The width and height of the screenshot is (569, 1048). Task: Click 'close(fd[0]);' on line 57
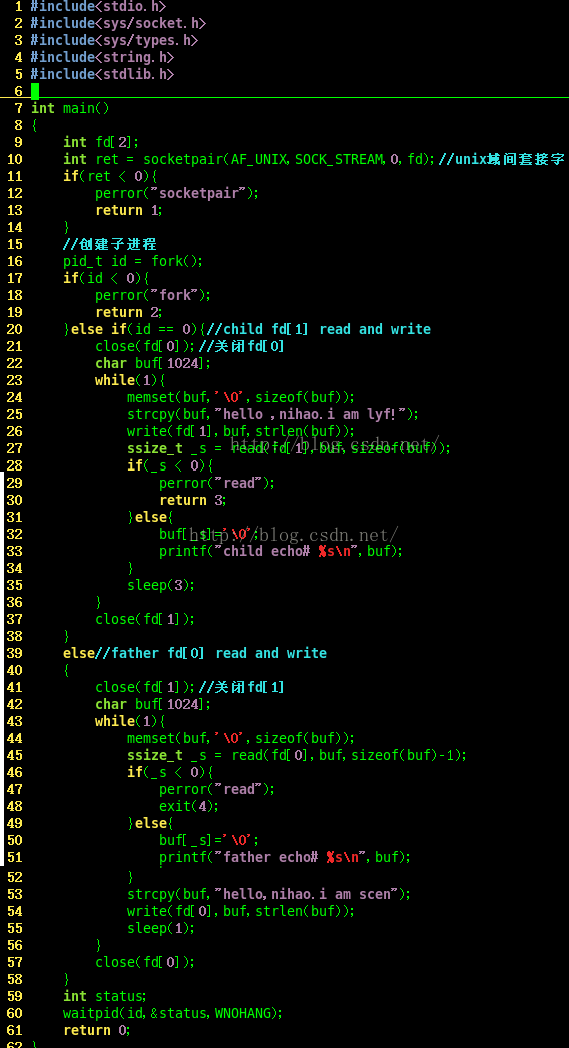click(145, 962)
